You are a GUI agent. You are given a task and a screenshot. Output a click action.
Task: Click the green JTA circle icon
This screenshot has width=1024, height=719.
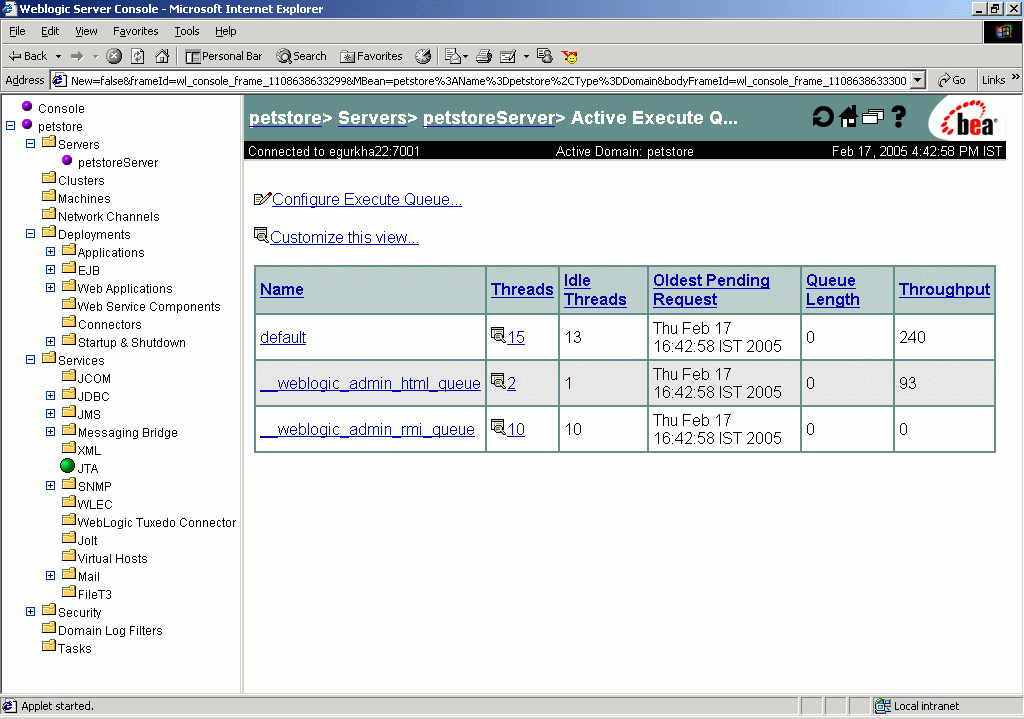click(x=67, y=466)
